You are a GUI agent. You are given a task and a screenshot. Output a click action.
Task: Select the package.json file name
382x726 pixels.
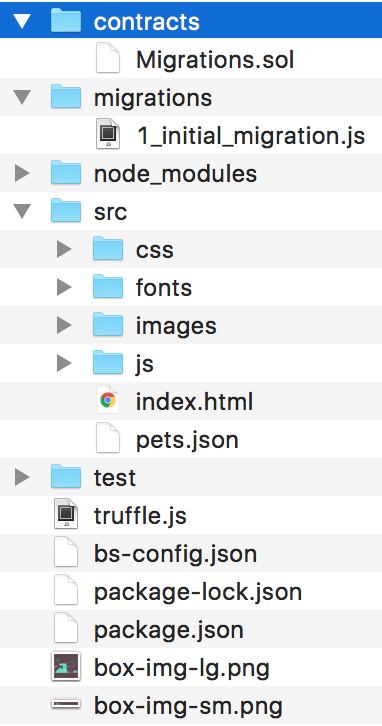169,629
